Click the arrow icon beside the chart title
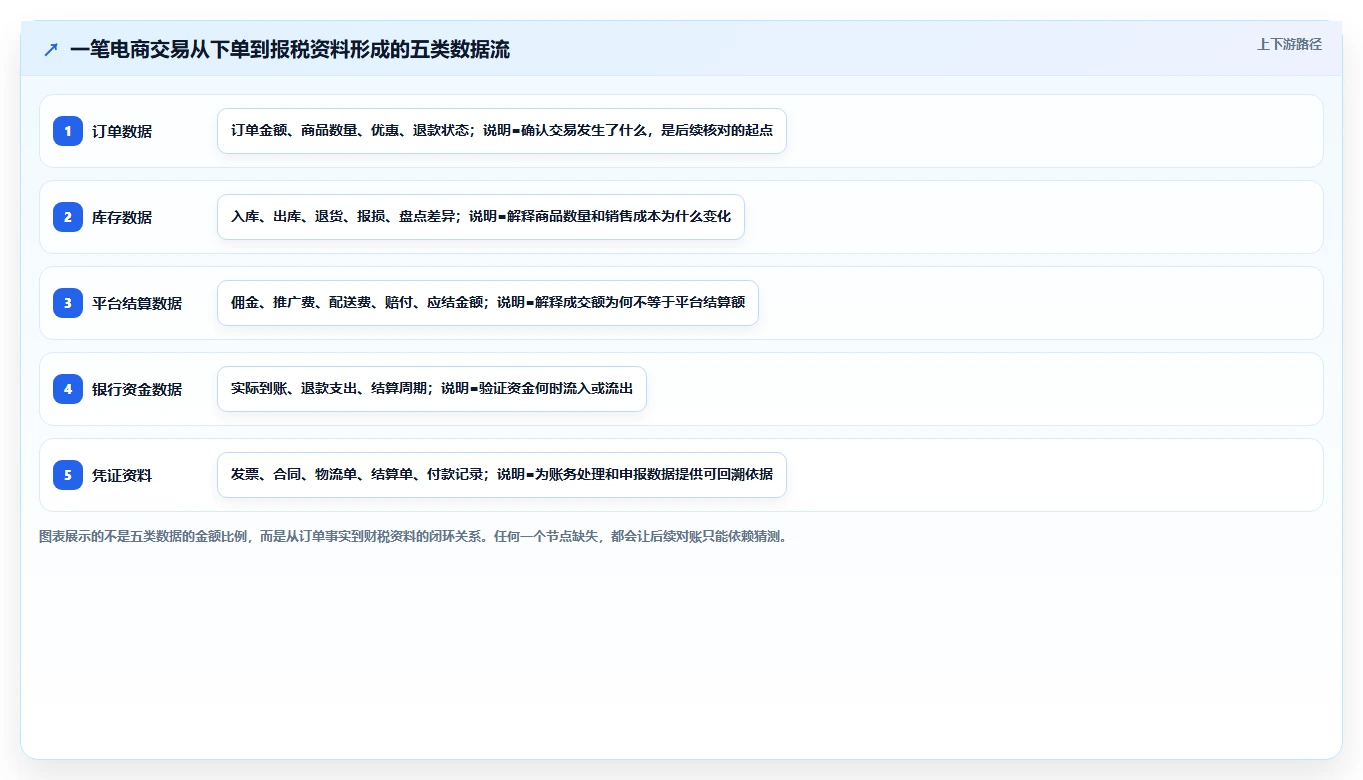Screen dimensions: 1363x780 [51, 49]
